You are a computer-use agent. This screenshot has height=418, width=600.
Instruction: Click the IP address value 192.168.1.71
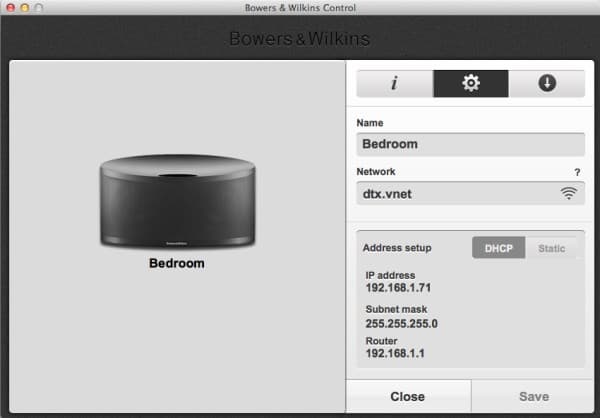(x=398, y=288)
